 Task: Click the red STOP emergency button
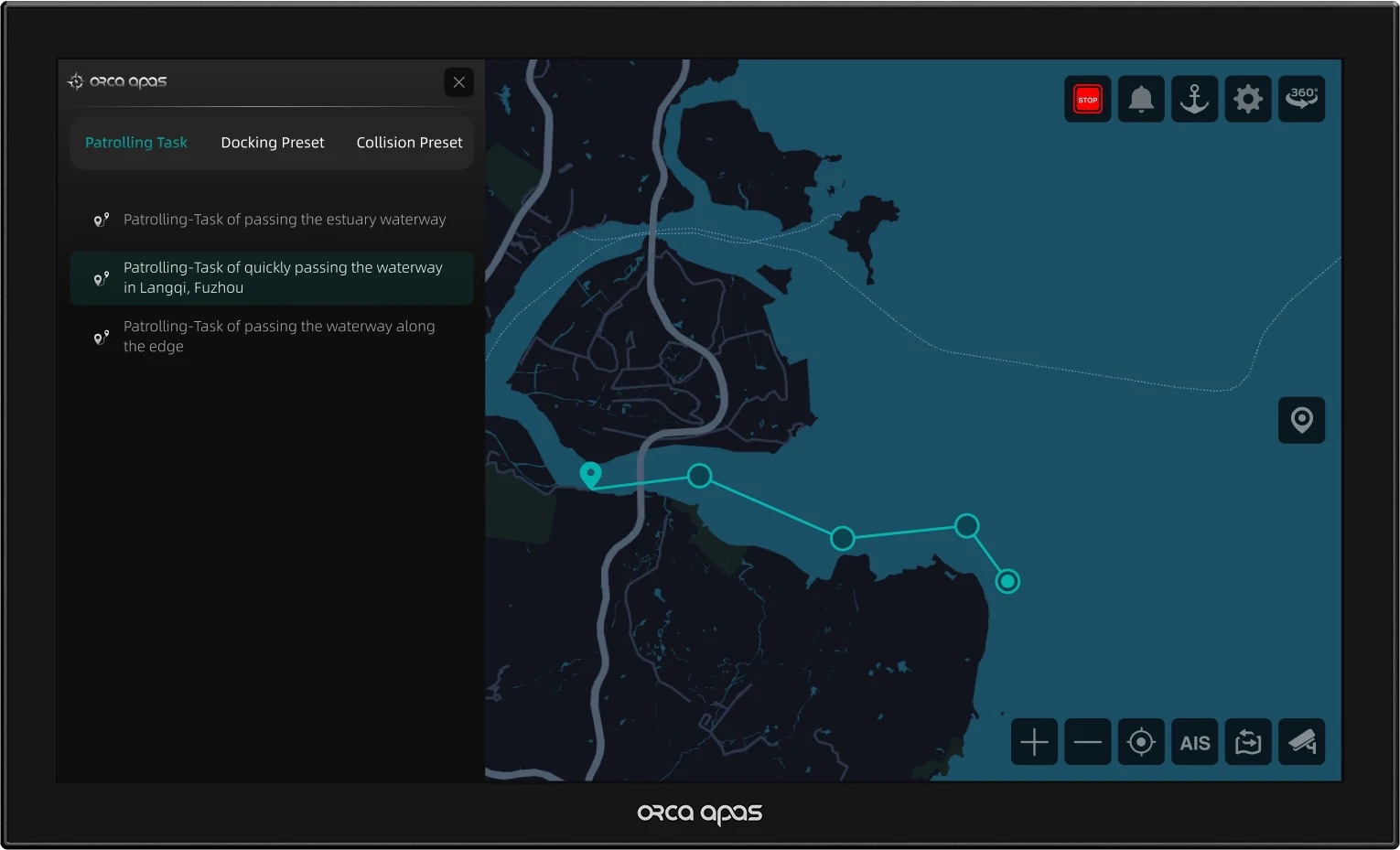coord(1087,99)
